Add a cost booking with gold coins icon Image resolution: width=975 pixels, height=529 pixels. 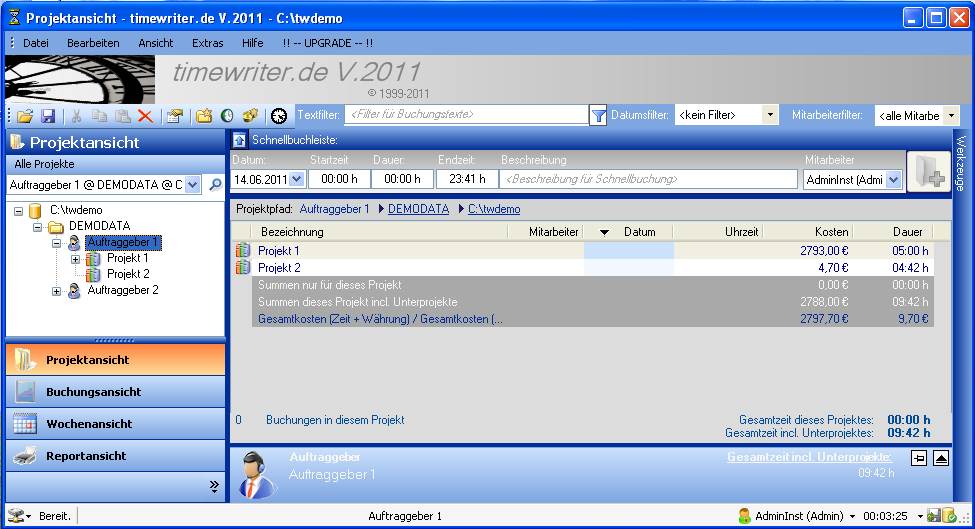click(250, 116)
